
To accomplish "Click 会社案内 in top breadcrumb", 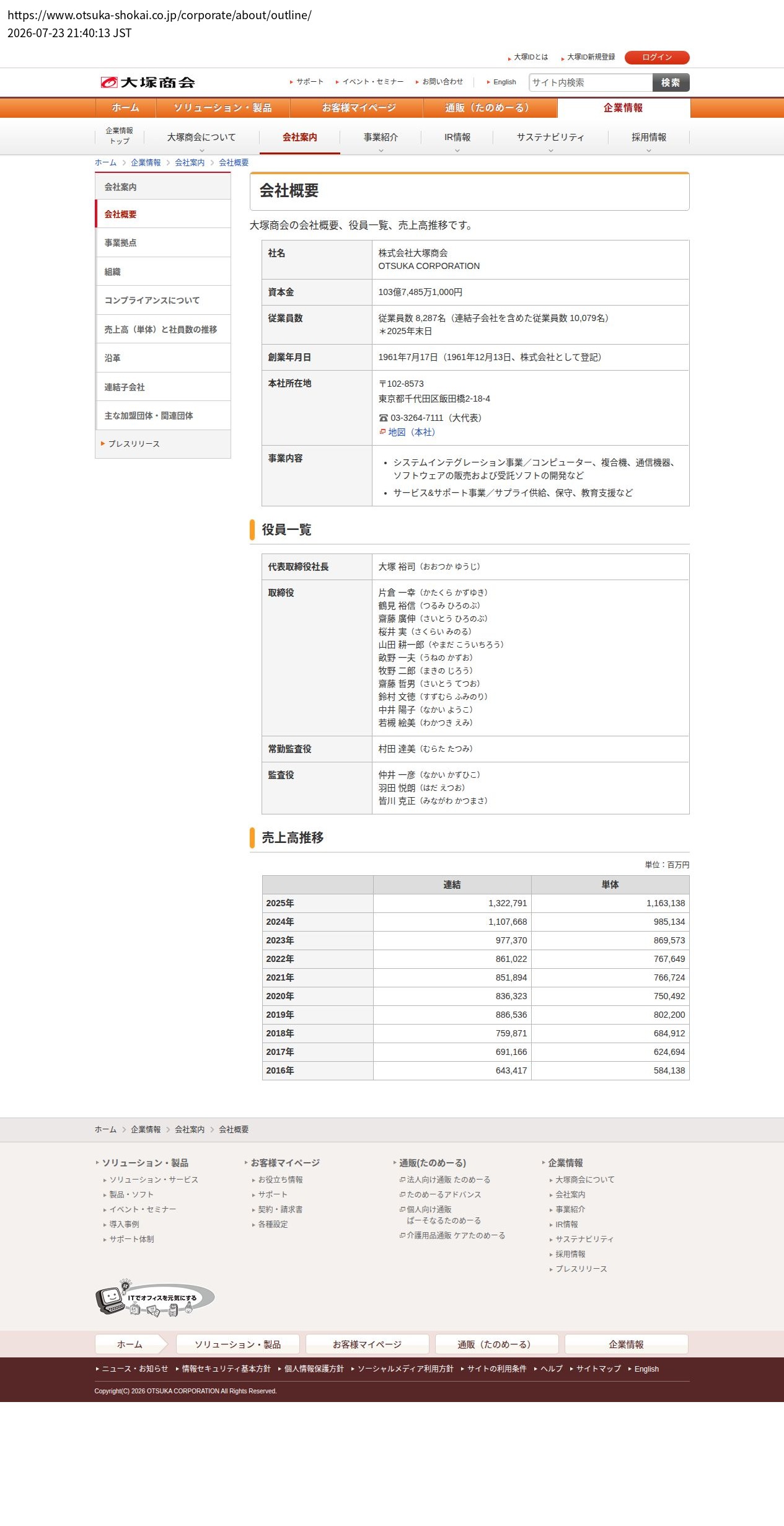I will coord(190,162).
